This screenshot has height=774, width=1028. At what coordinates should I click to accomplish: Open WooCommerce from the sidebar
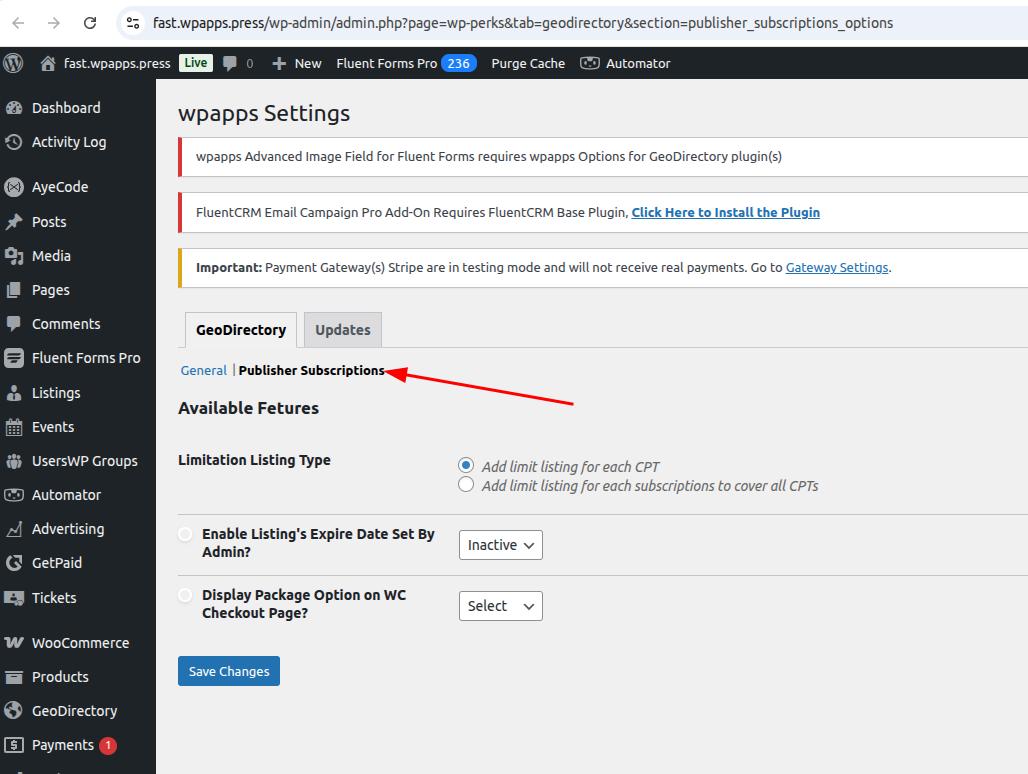click(x=80, y=643)
